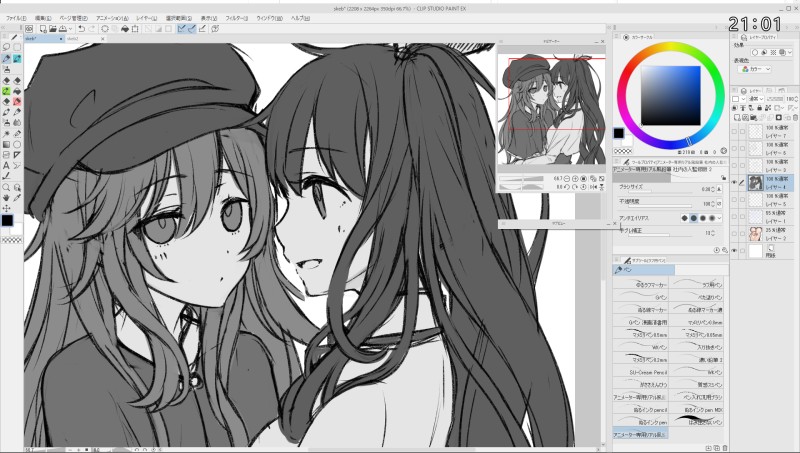The image size is (800, 453).
Task: Click the blue color square in color wheel
Action: pyautogui.click(x=670, y=95)
